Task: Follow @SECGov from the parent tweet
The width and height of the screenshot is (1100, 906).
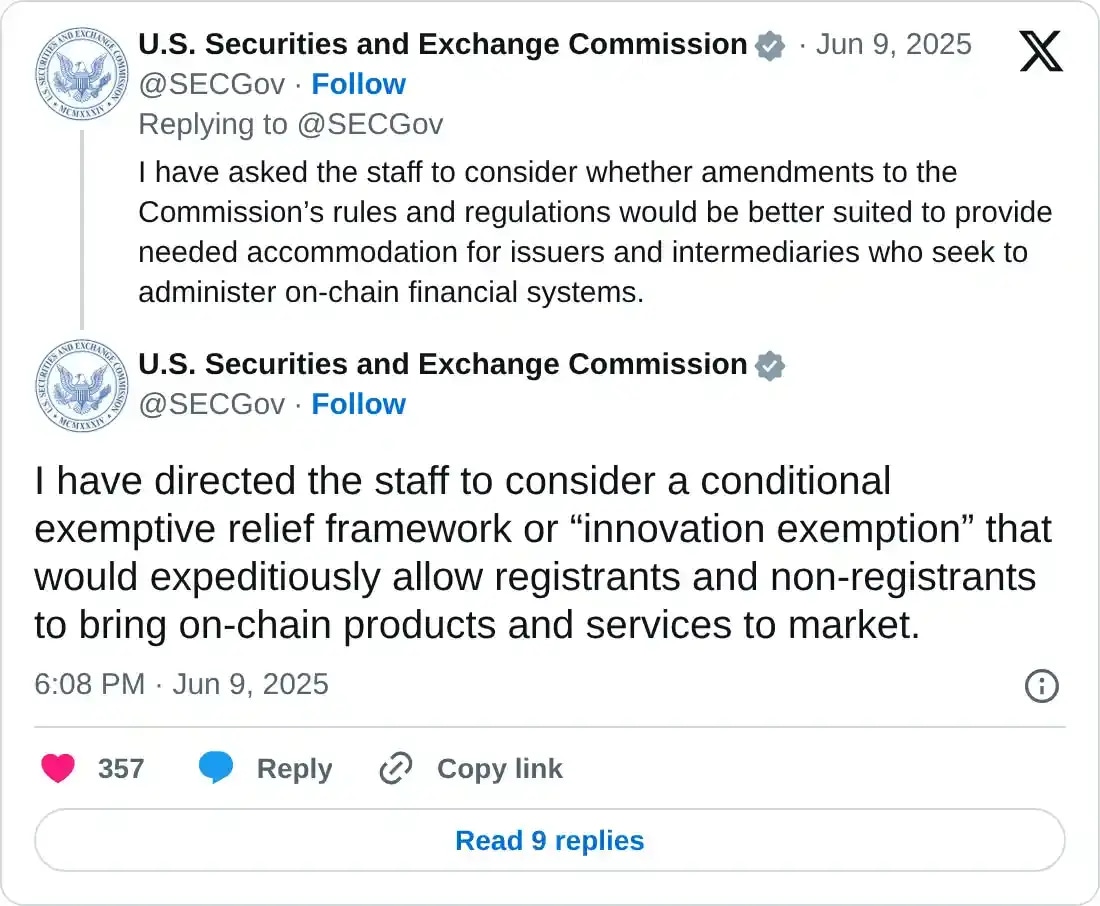Action: click(358, 84)
